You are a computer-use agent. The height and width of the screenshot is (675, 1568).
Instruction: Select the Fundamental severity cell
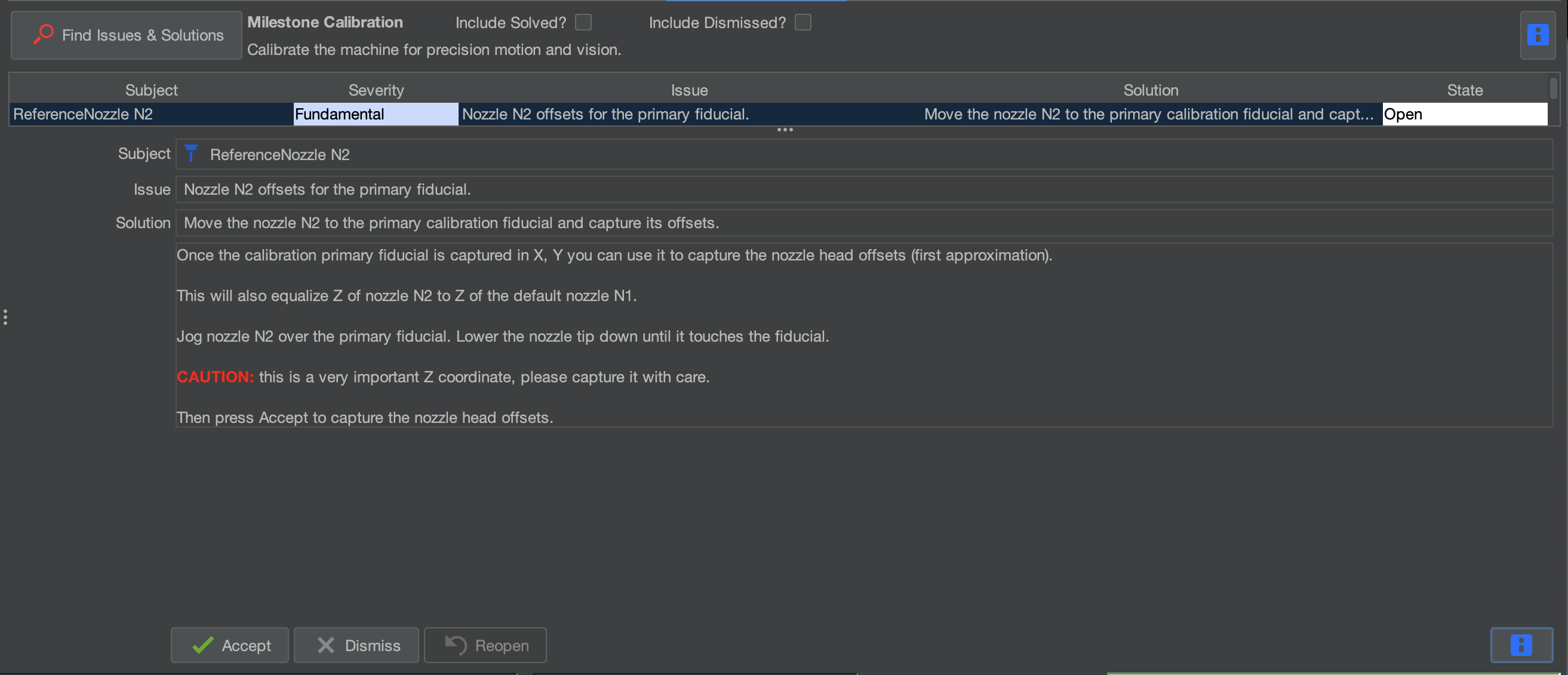pyautogui.click(x=376, y=114)
